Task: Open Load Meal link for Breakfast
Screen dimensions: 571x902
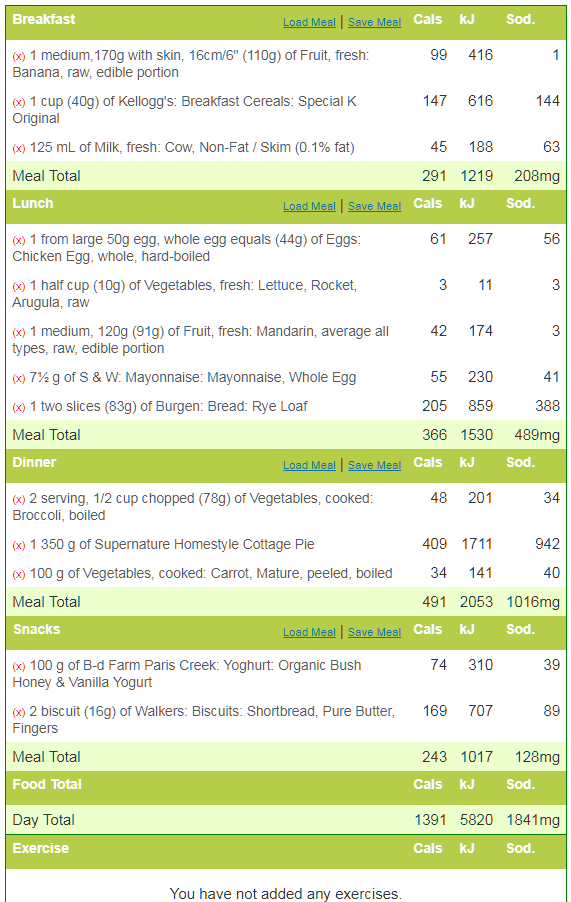Action: (309, 22)
